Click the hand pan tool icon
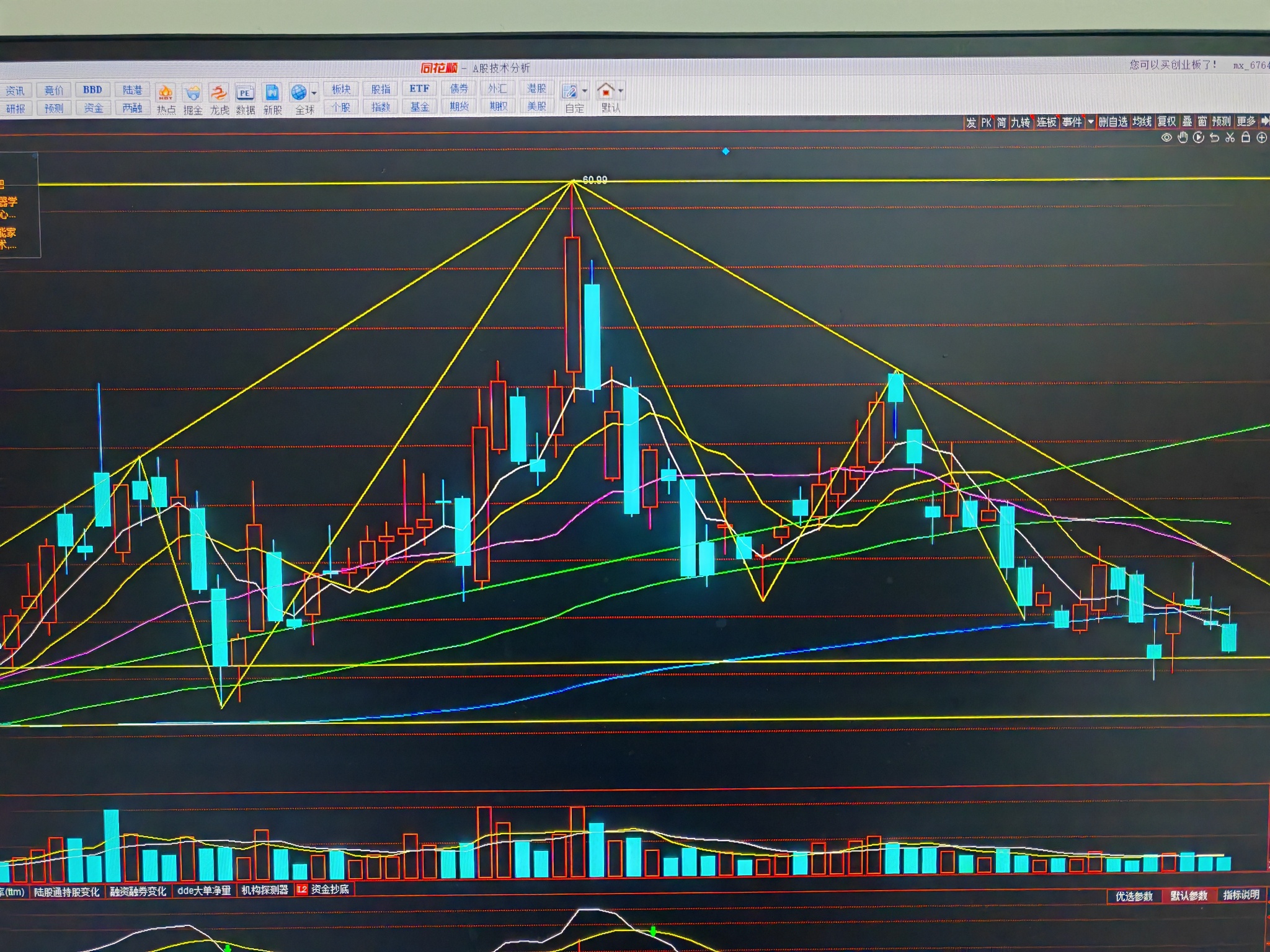The height and width of the screenshot is (952, 1270). pyautogui.click(x=1183, y=138)
